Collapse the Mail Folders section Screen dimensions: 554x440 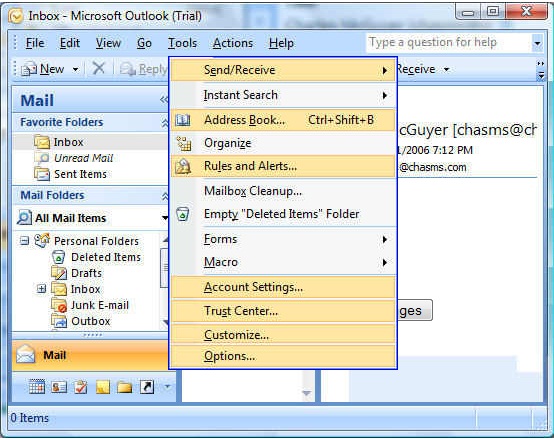[165, 196]
